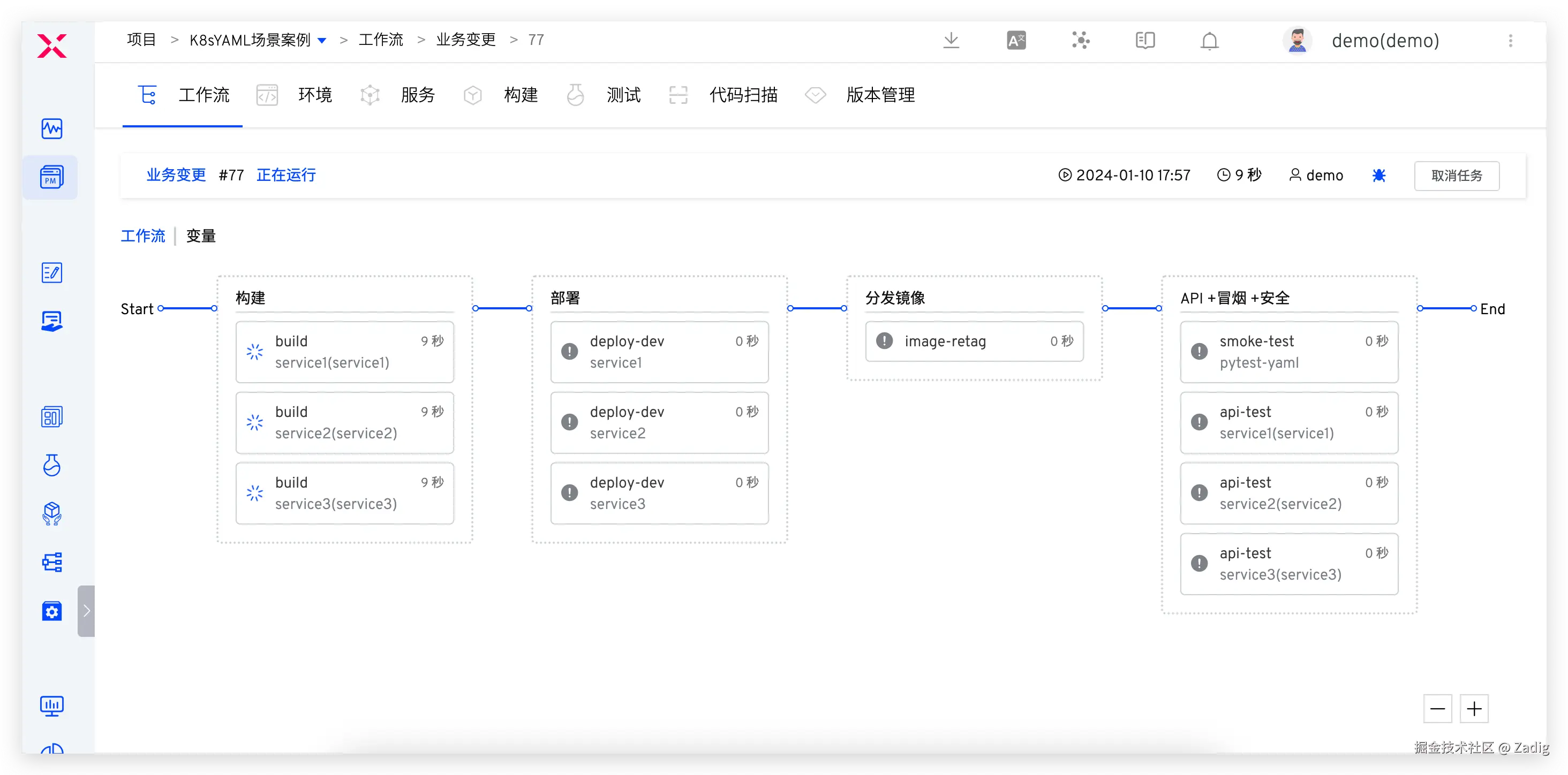The image size is (1568, 775).
Task: Expand the K8sYAML场景案例 project dropdown
Action: [322, 41]
